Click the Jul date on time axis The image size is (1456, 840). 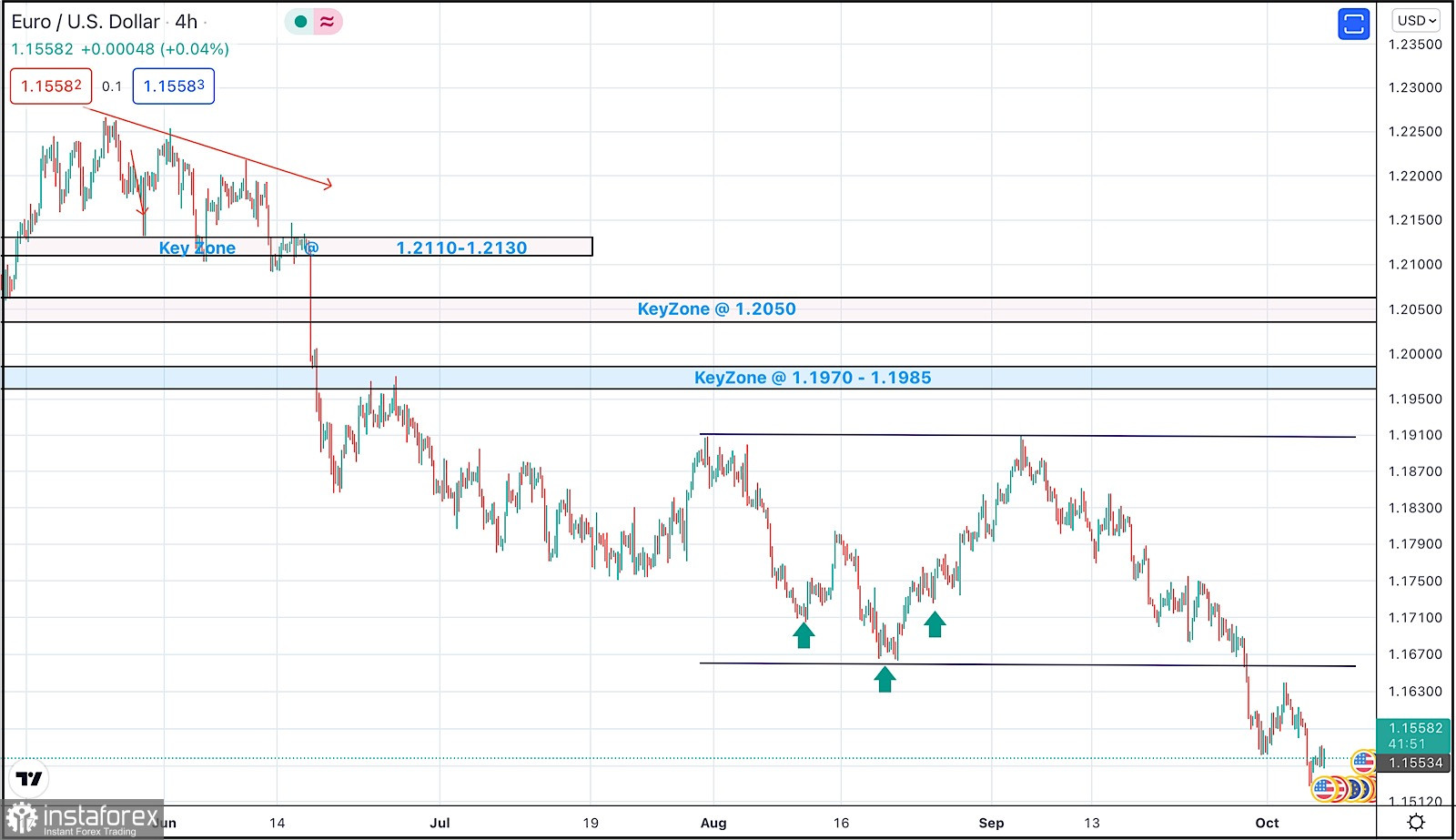440,823
